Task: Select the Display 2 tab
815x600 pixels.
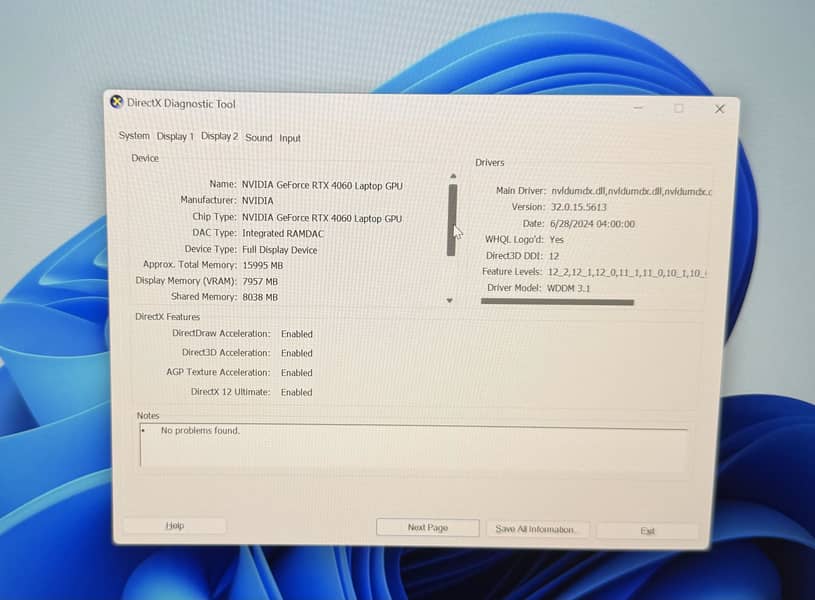Action: tap(219, 136)
